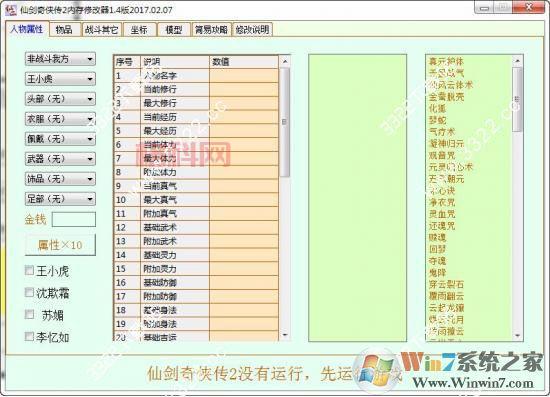This screenshot has height=397, width=550.
Task: Click value cell for row 14 基础灵力
Action: click(x=244, y=255)
